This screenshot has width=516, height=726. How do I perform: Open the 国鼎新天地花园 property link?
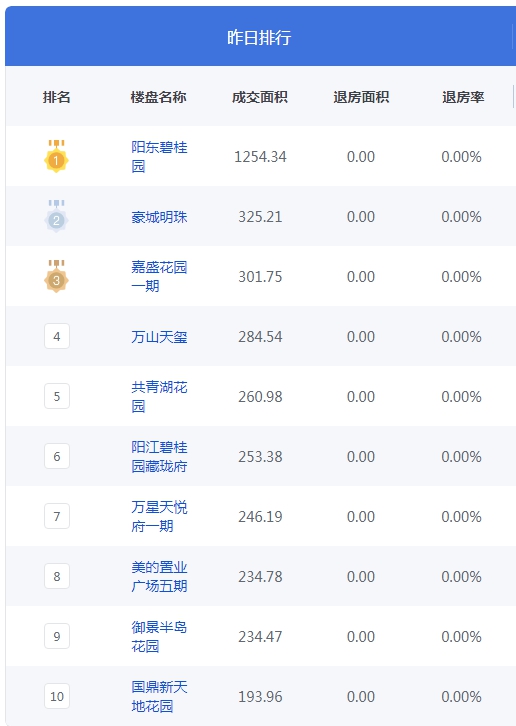(159, 696)
